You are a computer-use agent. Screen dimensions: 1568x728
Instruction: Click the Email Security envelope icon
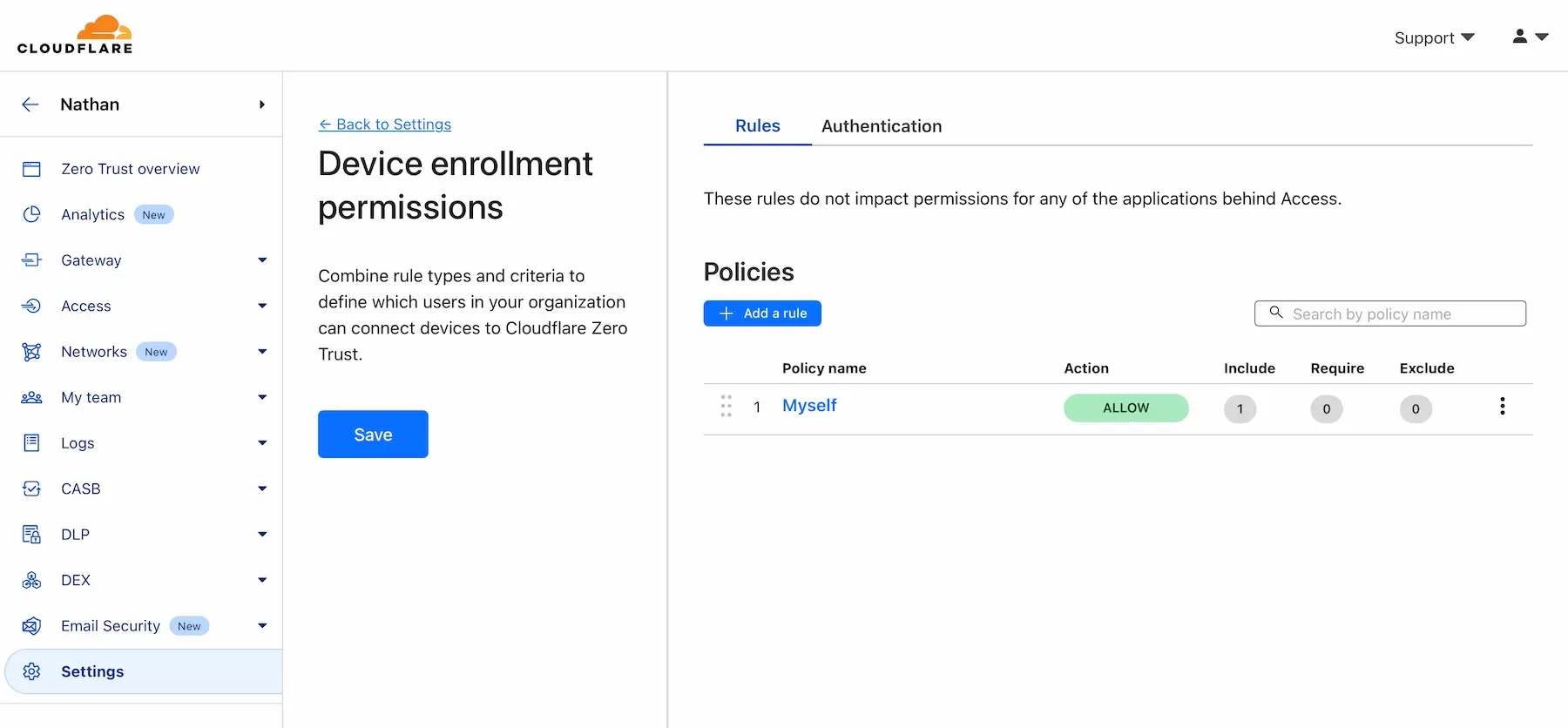31,626
